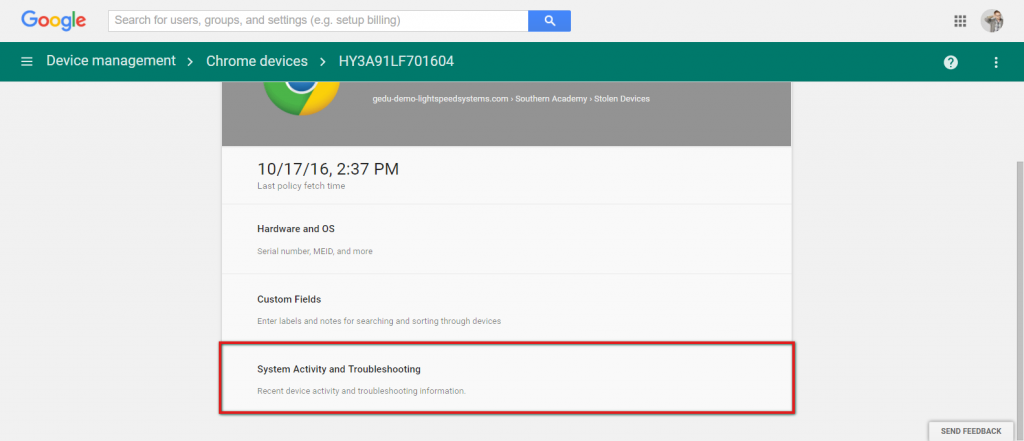Image resolution: width=1024 pixels, height=441 pixels.
Task: Click the Send Feedback button
Action: 970,431
